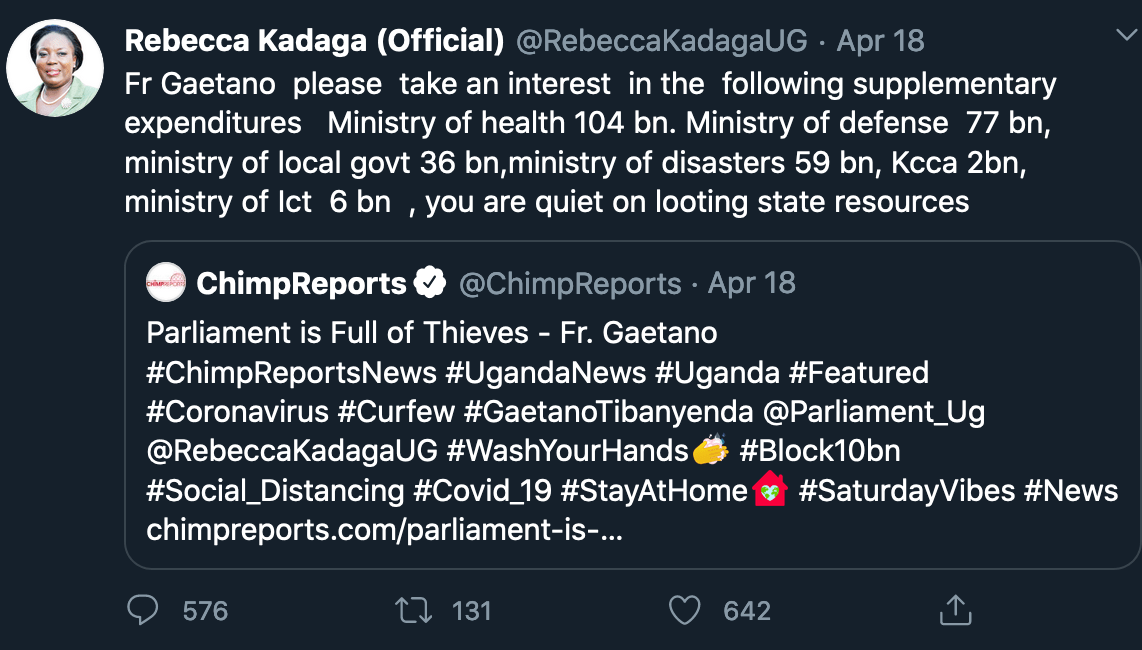The image size is (1142, 650).
Task: Open Rebecca Kadaga (Official) profile name
Action: coord(314,41)
